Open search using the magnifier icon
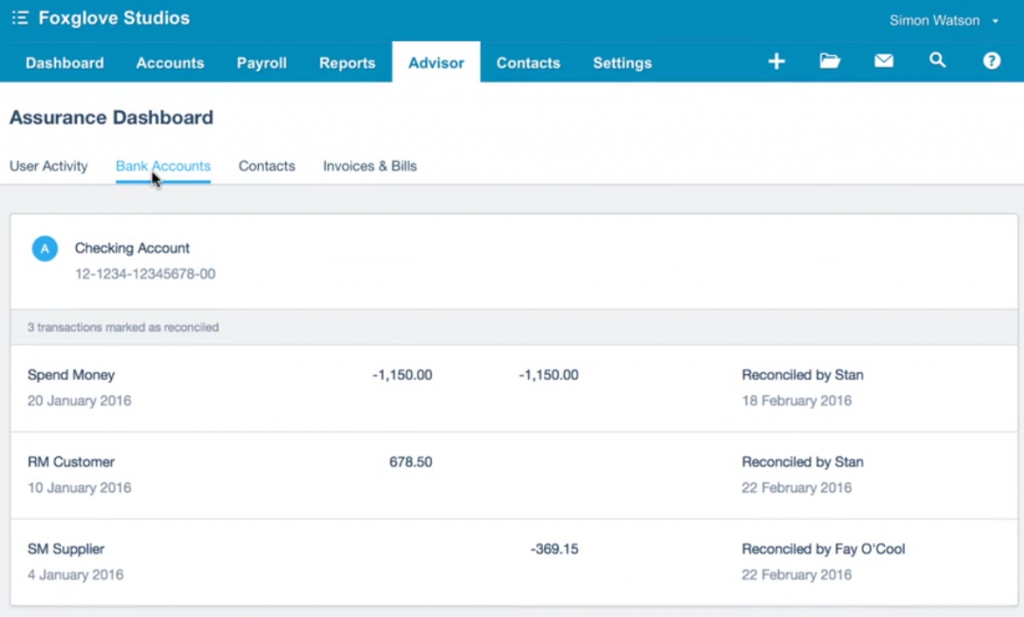This screenshot has height=617, width=1024. [x=938, y=61]
